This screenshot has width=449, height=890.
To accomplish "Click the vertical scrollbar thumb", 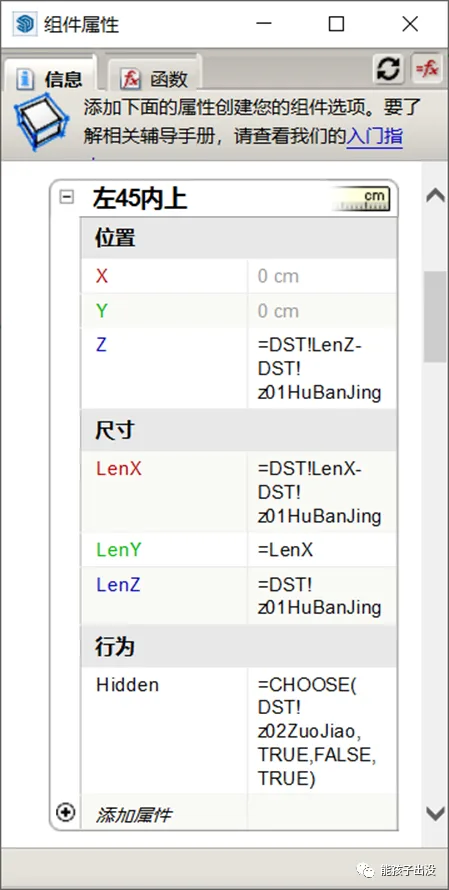I will coord(435,317).
